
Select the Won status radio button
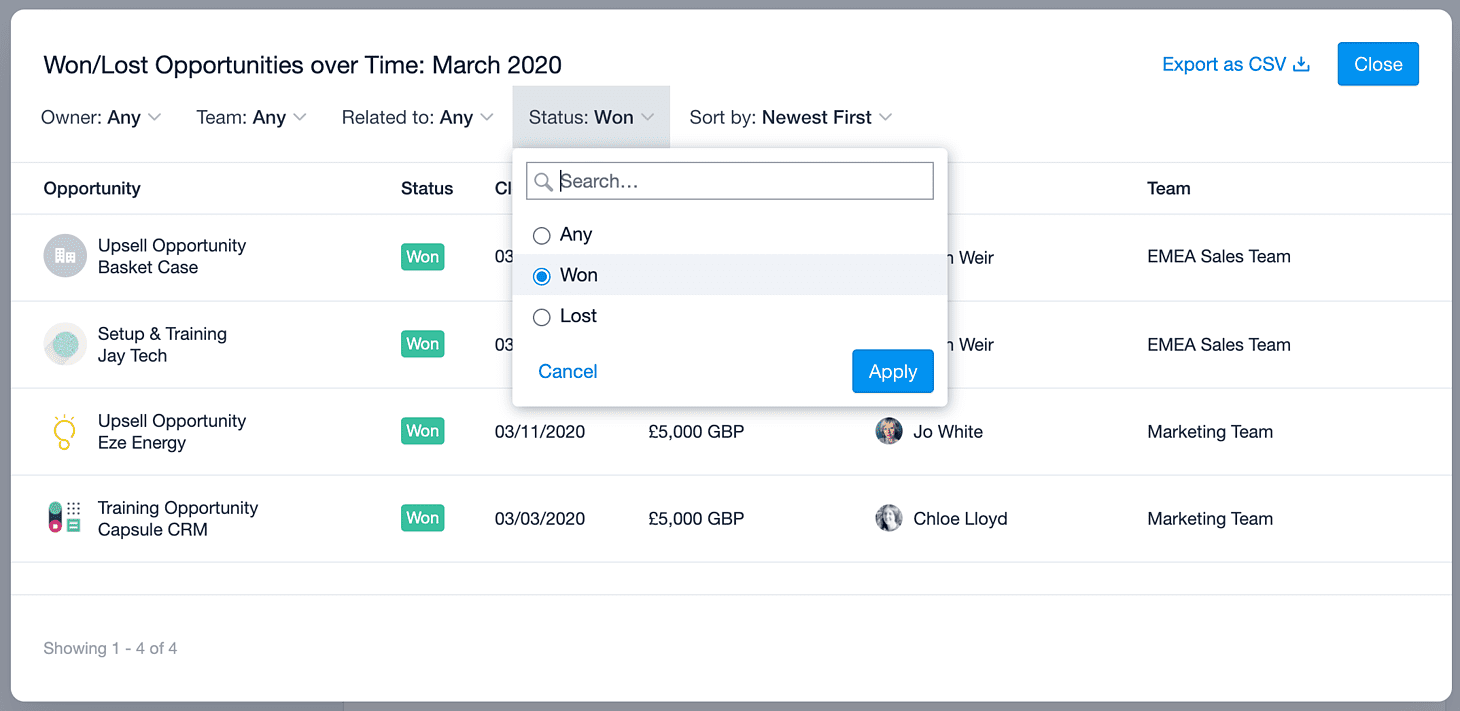click(542, 276)
